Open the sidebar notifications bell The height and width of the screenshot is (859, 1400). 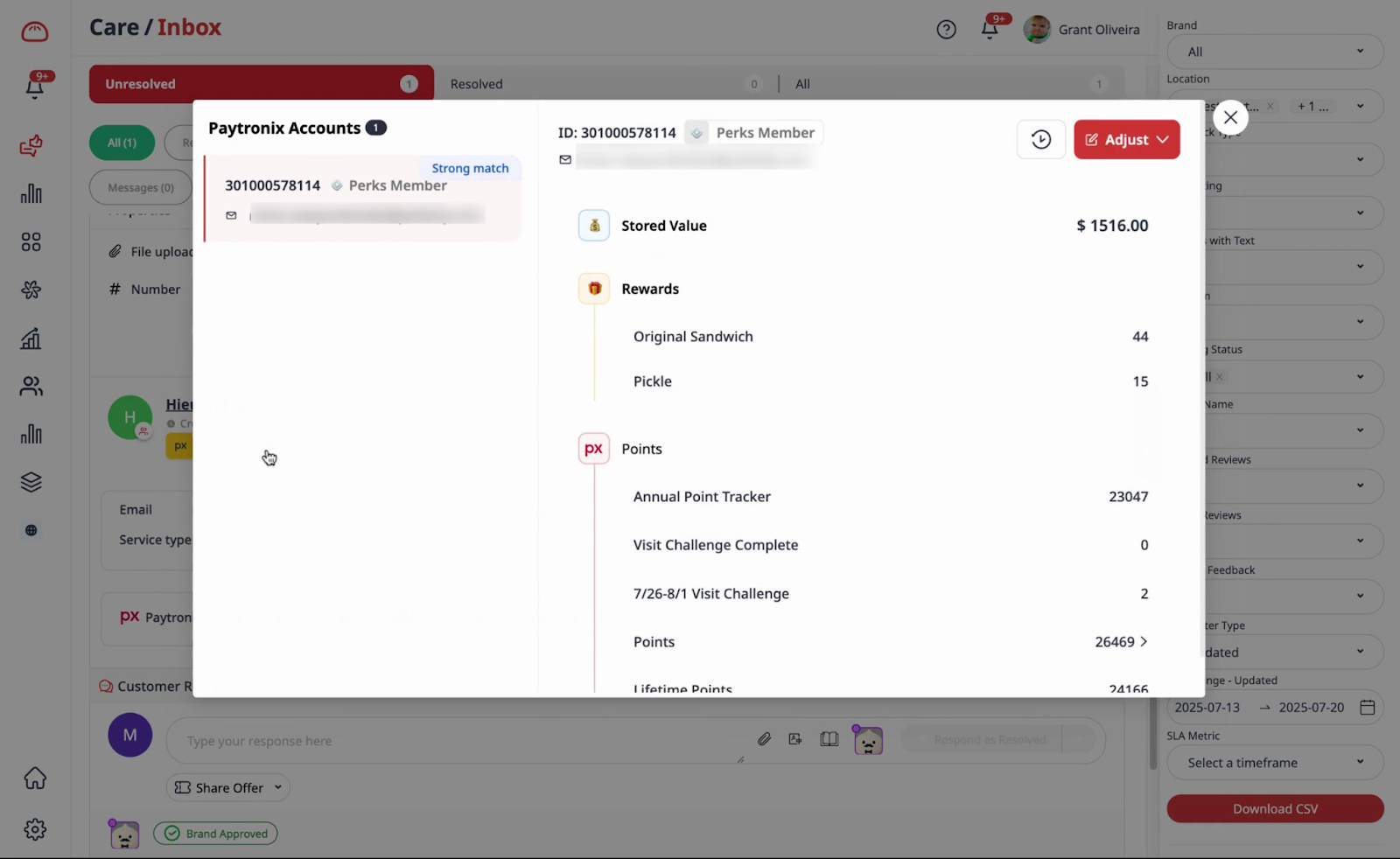[35, 87]
